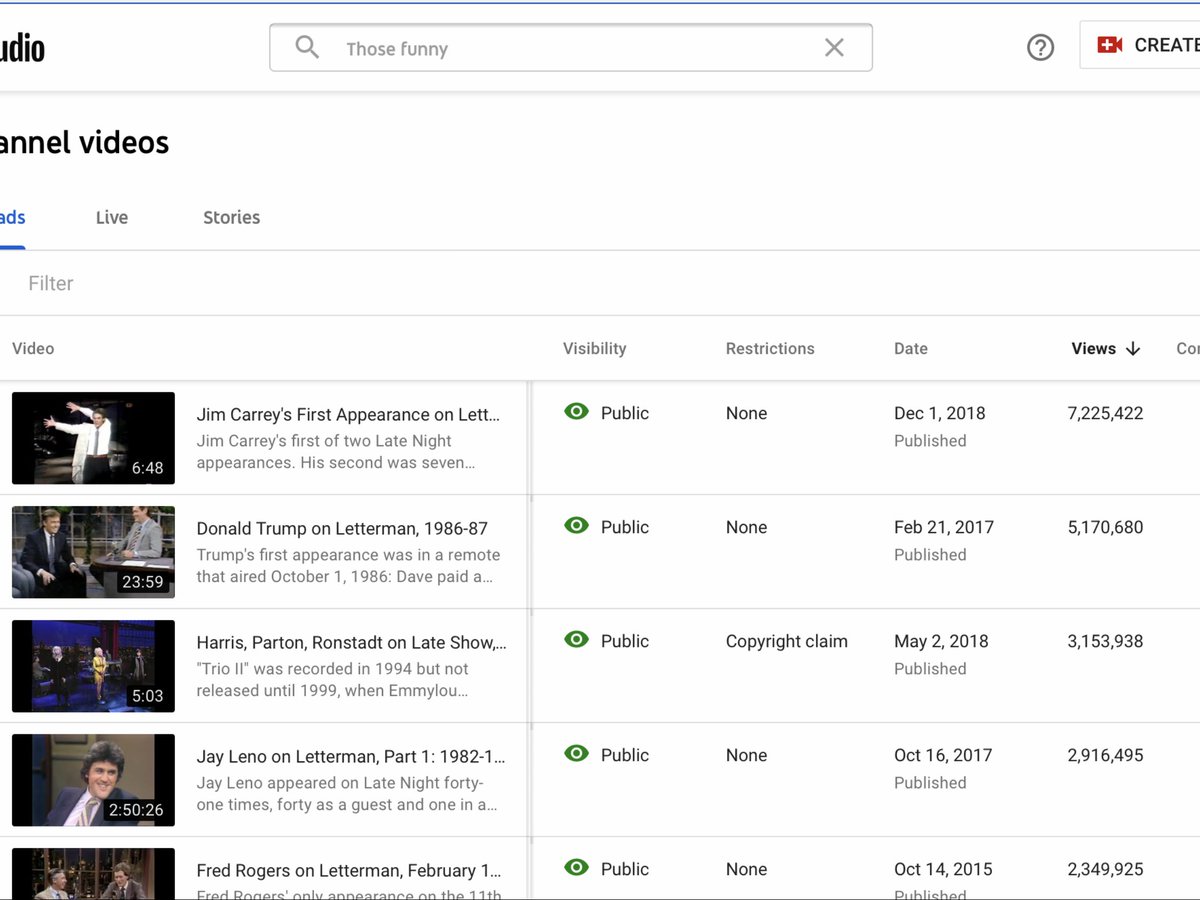Open Donald Trump on Letterman thumbnail

(93, 552)
